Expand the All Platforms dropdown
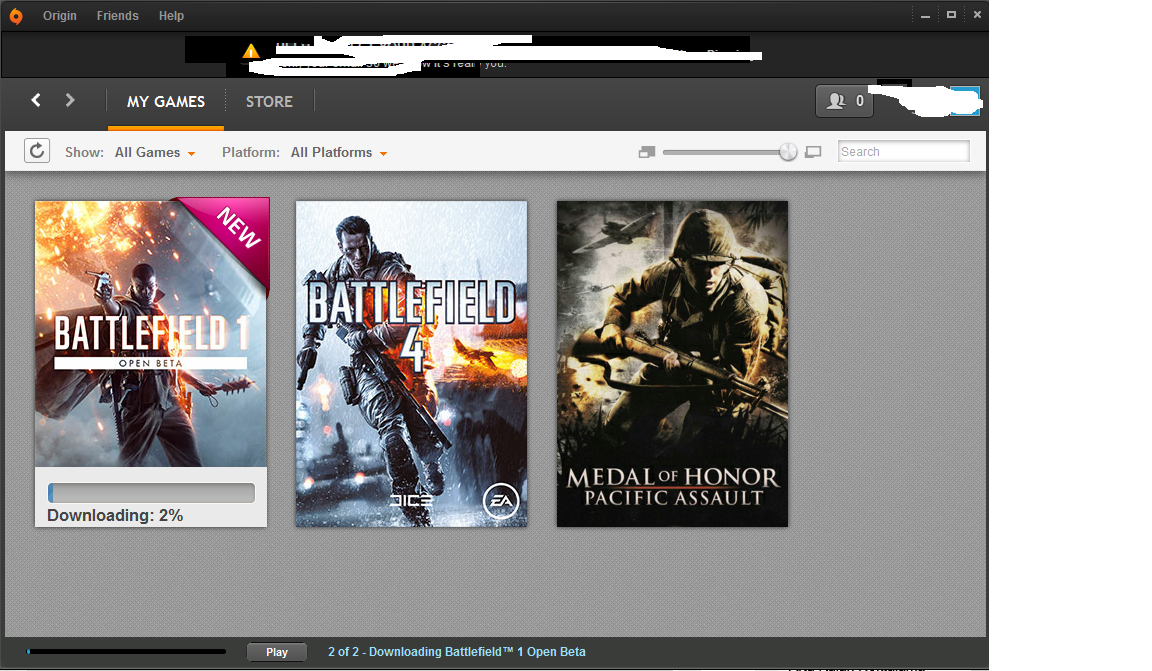This screenshot has width=1152, height=671. (x=338, y=153)
